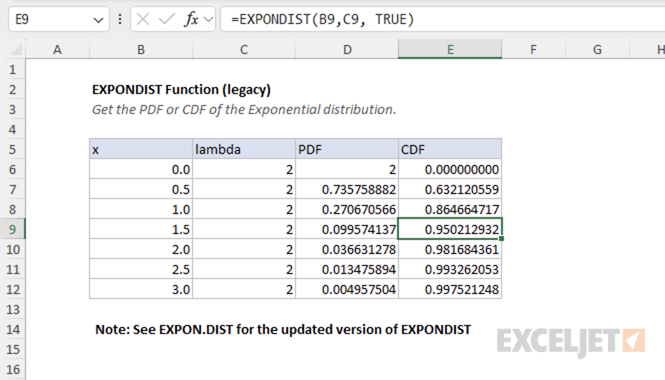
Task: Click the formula bar with EXPONDIST formula
Action: (x=443, y=19)
